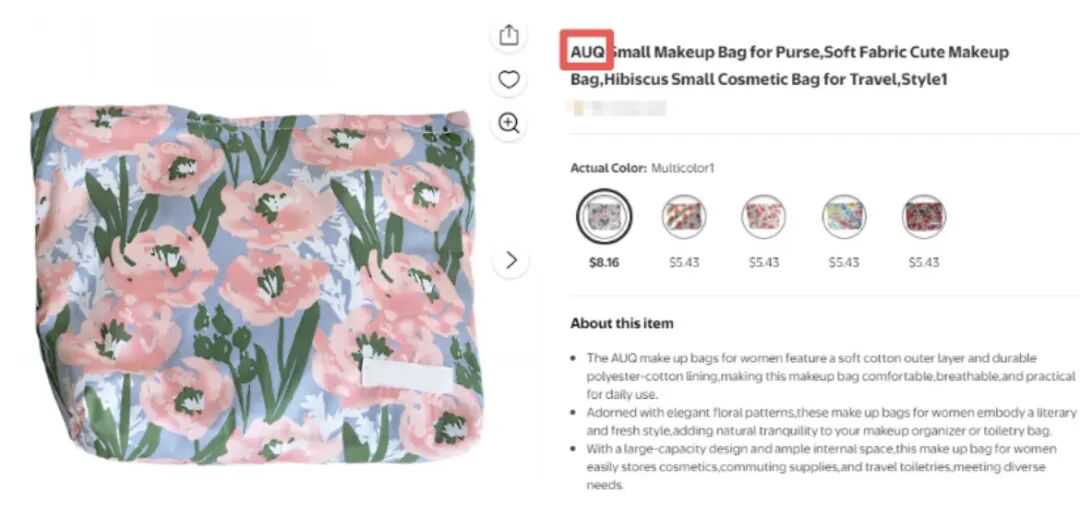Screen dimensions: 1080x530
Task: Click the highlighted AUQ brand name
Action: click(x=587, y=51)
